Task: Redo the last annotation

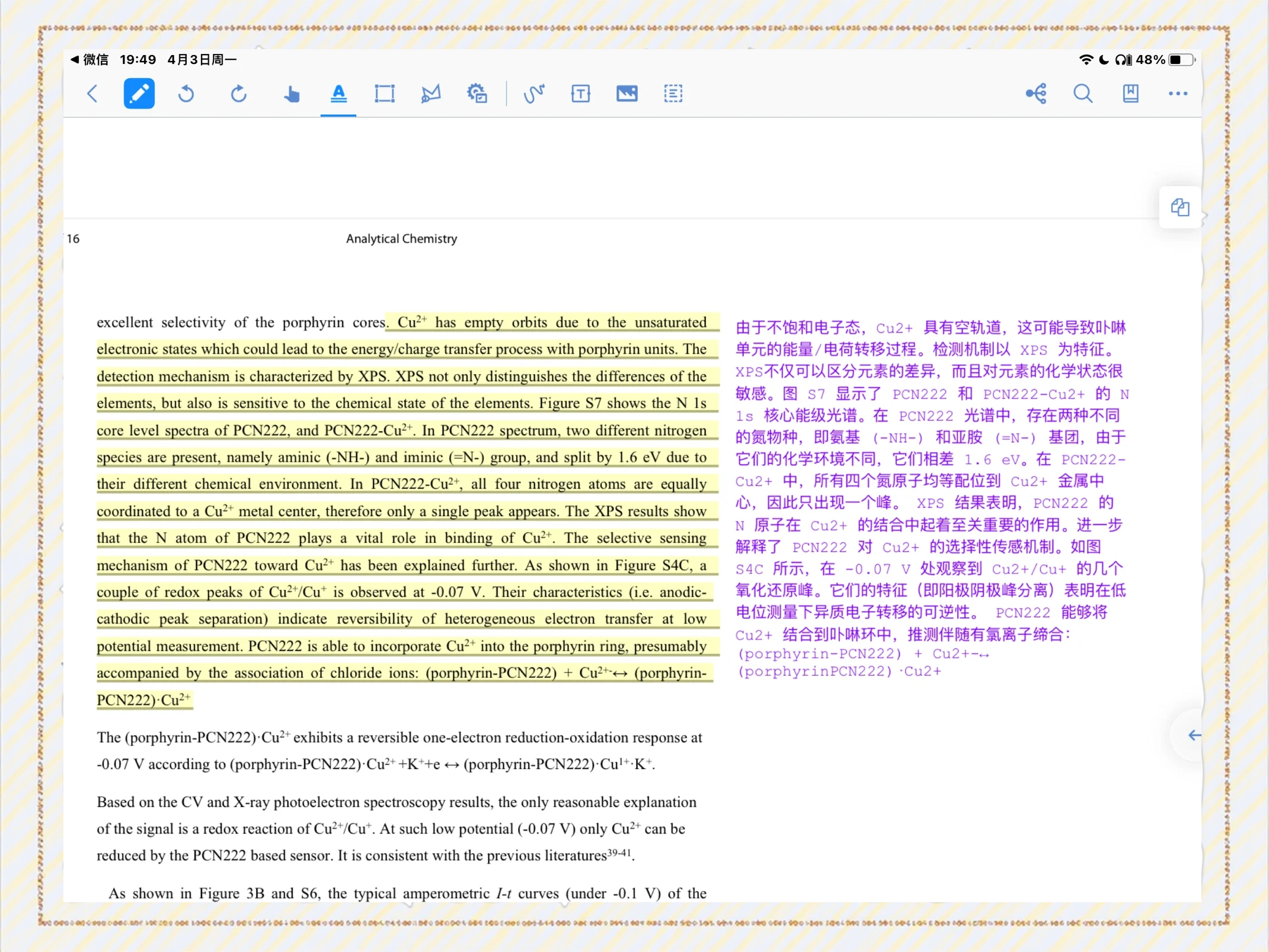Action: [238, 94]
